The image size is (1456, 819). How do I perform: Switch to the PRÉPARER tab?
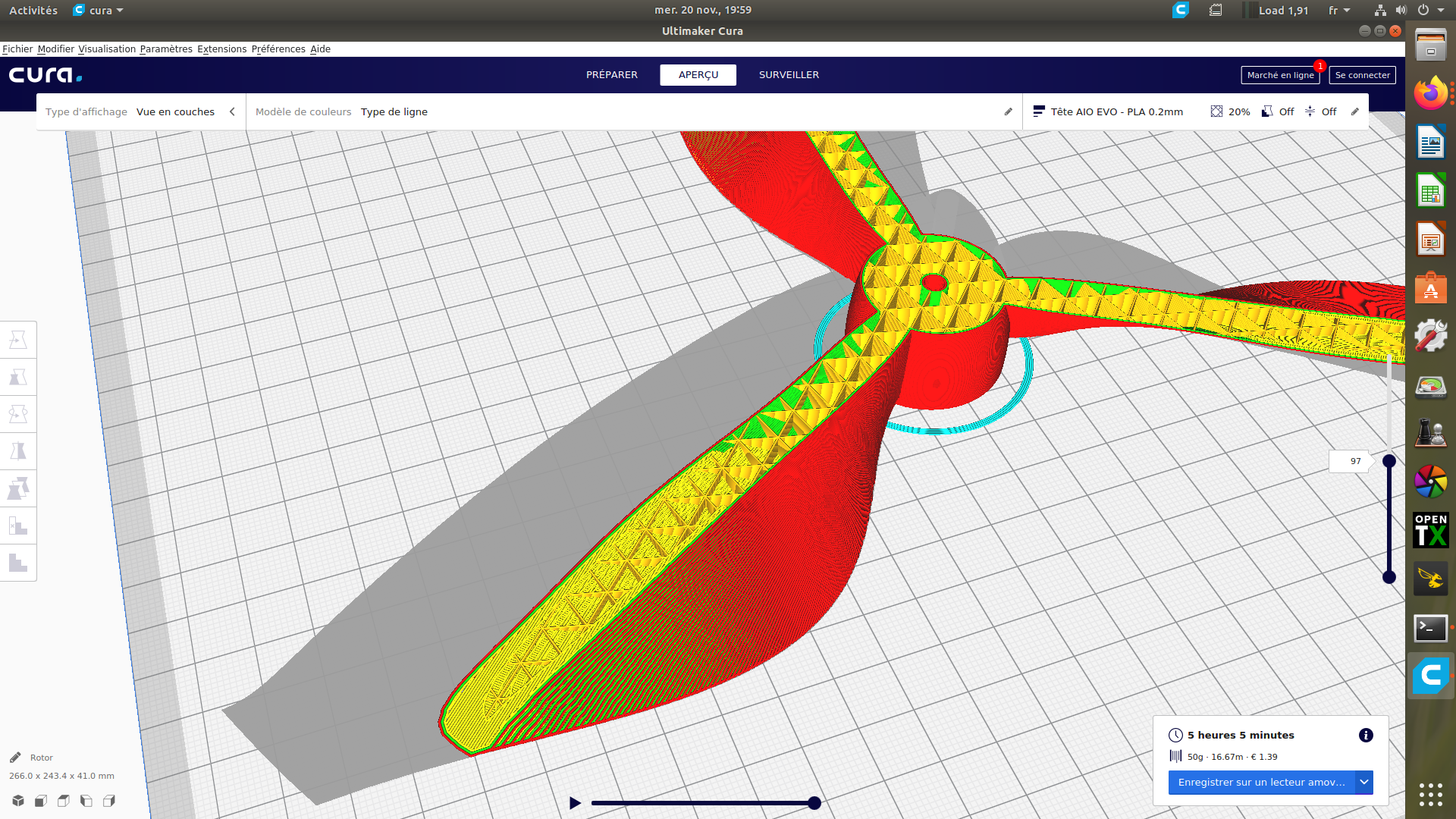(611, 75)
